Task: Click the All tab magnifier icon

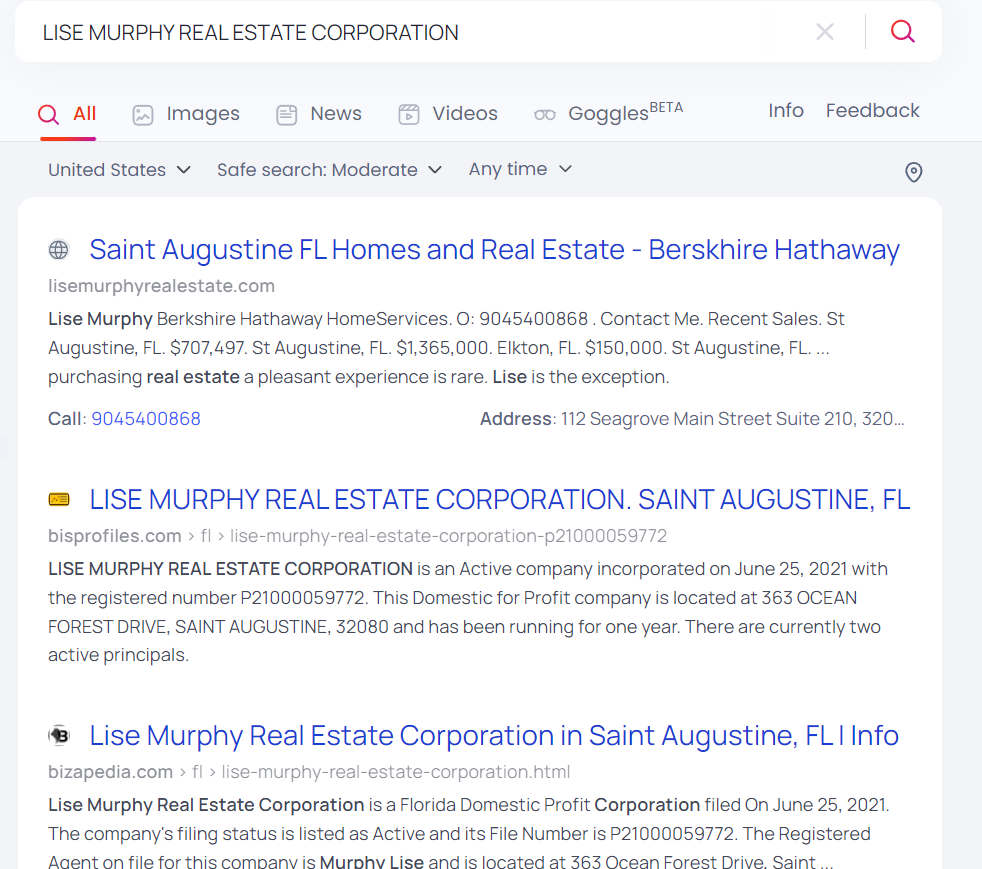Action: [x=48, y=115]
